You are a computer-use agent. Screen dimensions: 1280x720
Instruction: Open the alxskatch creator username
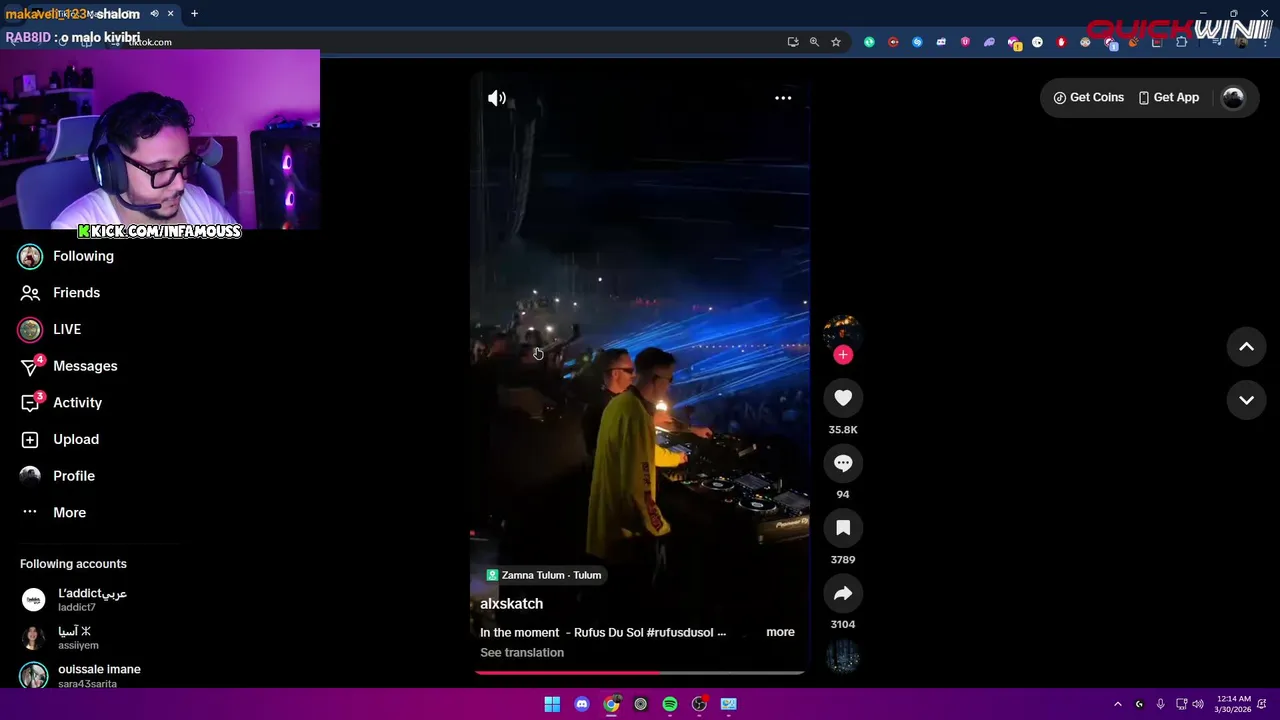[x=511, y=604]
